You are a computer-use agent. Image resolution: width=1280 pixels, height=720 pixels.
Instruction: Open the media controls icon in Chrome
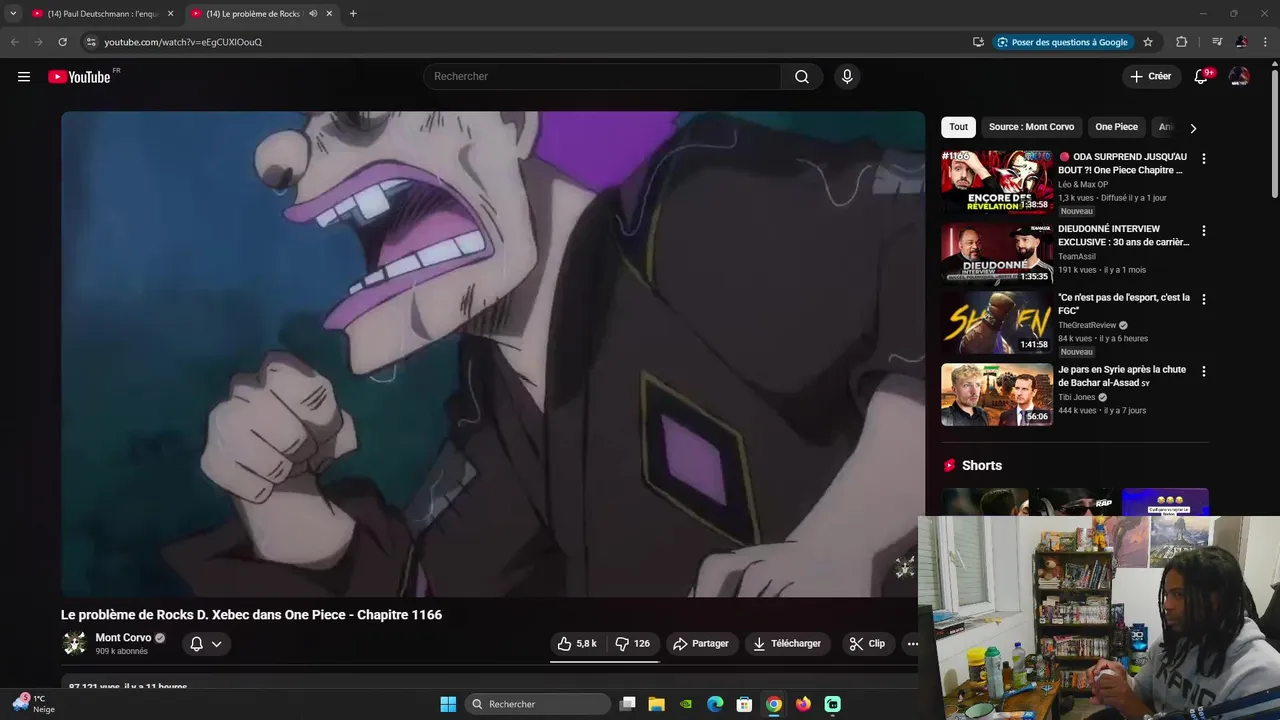point(1217,42)
